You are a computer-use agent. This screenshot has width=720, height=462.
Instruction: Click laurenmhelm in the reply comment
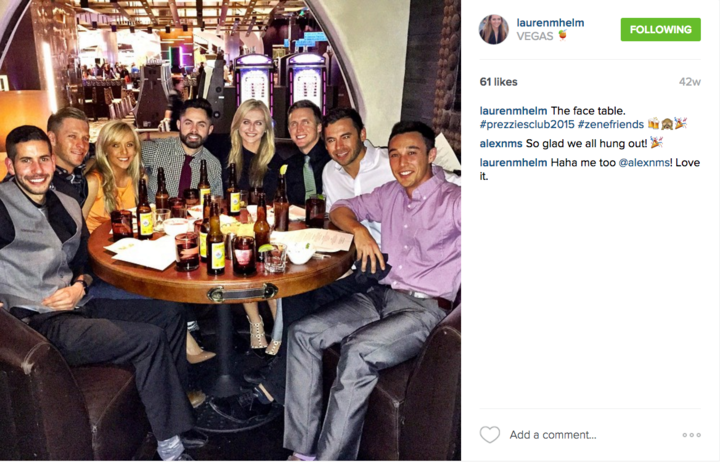click(x=513, y=163)
